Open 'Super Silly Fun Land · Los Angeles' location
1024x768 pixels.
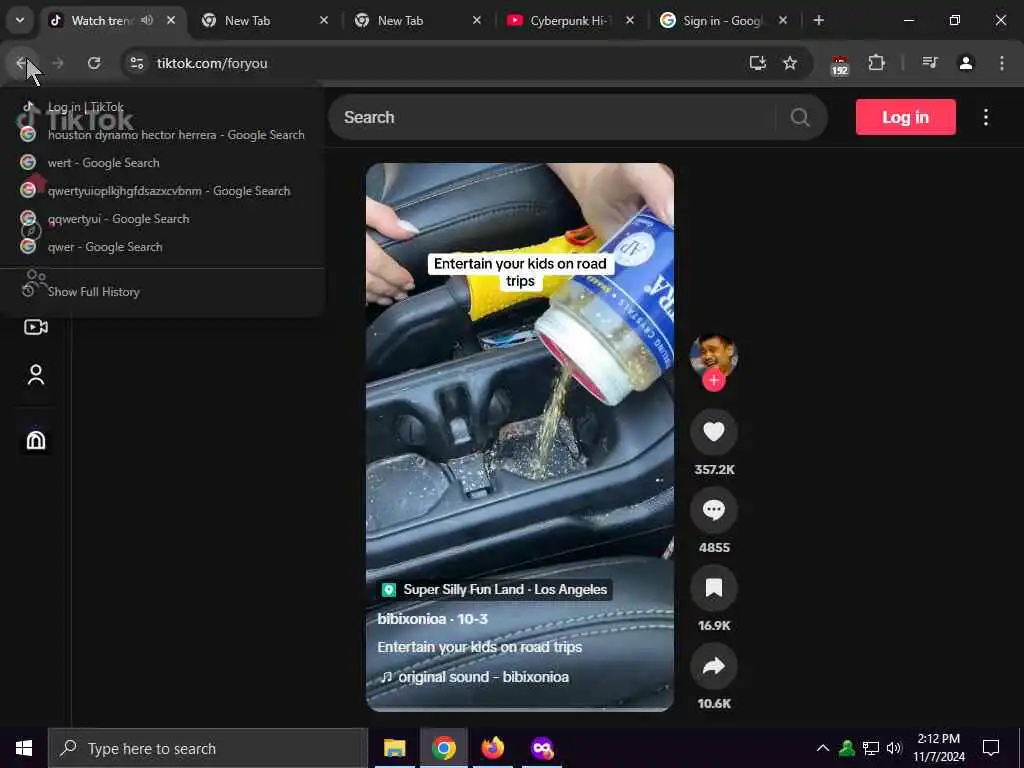pos(494,590)
